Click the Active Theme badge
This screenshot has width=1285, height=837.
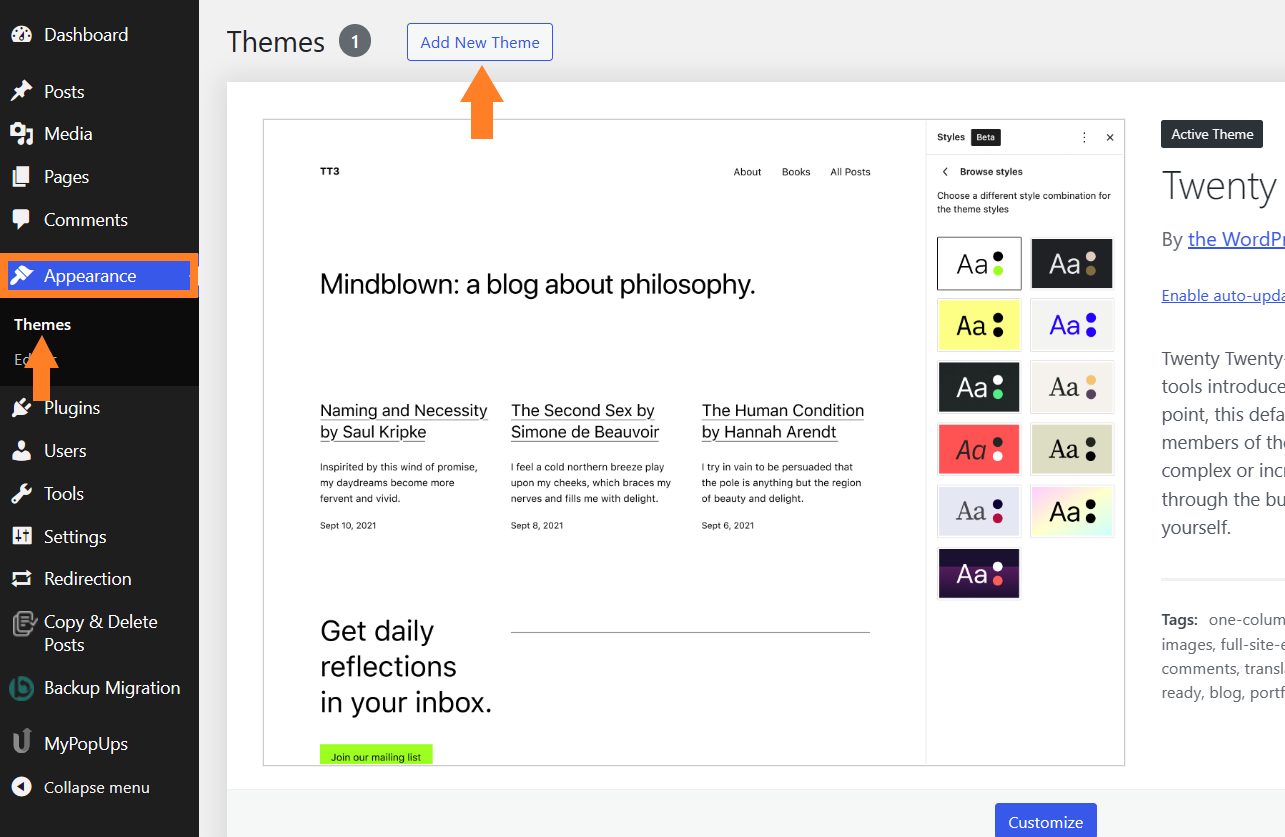pos(1212,134)
